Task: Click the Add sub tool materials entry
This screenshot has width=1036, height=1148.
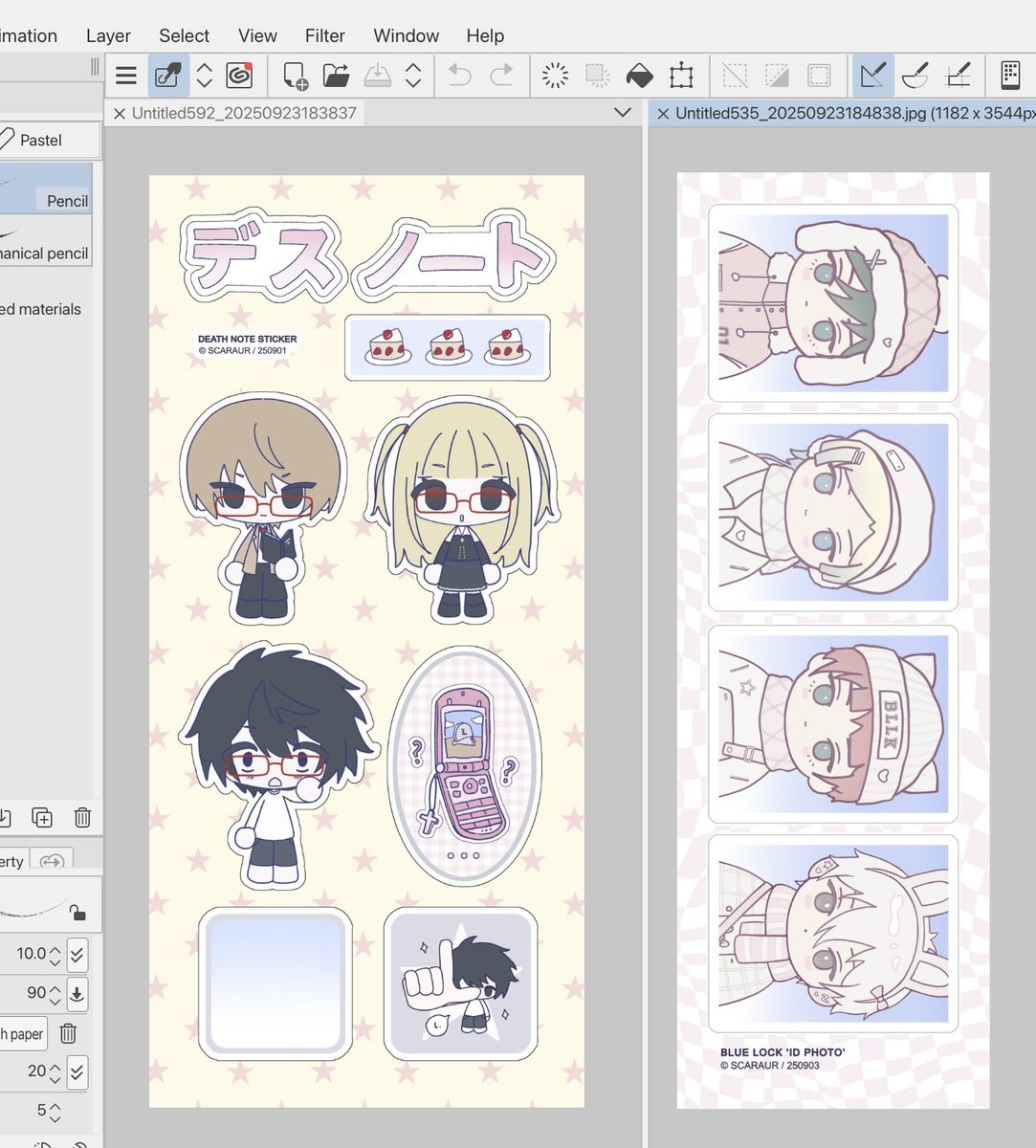Action: click(40, 309)
